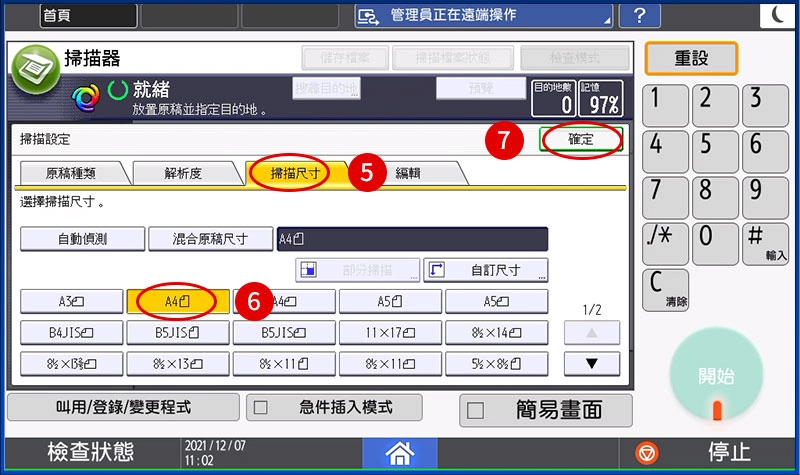800x475 pixels.
Task: Activate energy saver moon icon
Action: pos(778,15)
